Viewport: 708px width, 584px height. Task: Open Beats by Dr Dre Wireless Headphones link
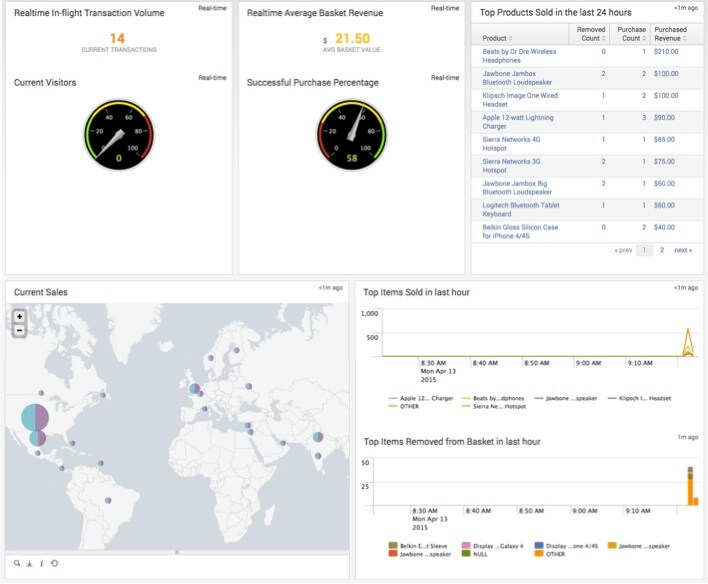[519, 56]
